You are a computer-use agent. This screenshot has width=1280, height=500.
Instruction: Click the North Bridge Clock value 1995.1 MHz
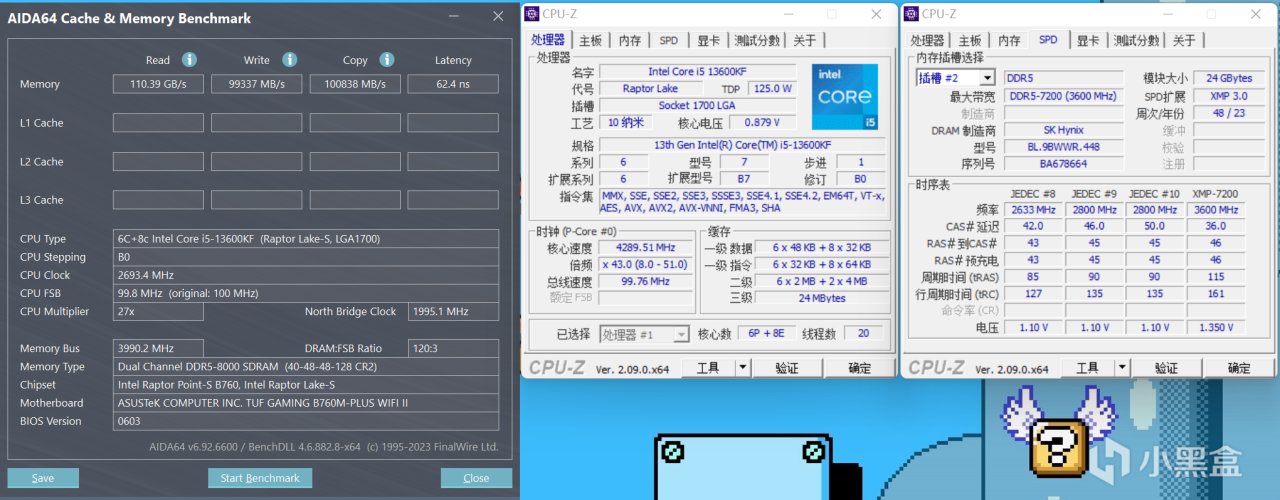453,312
